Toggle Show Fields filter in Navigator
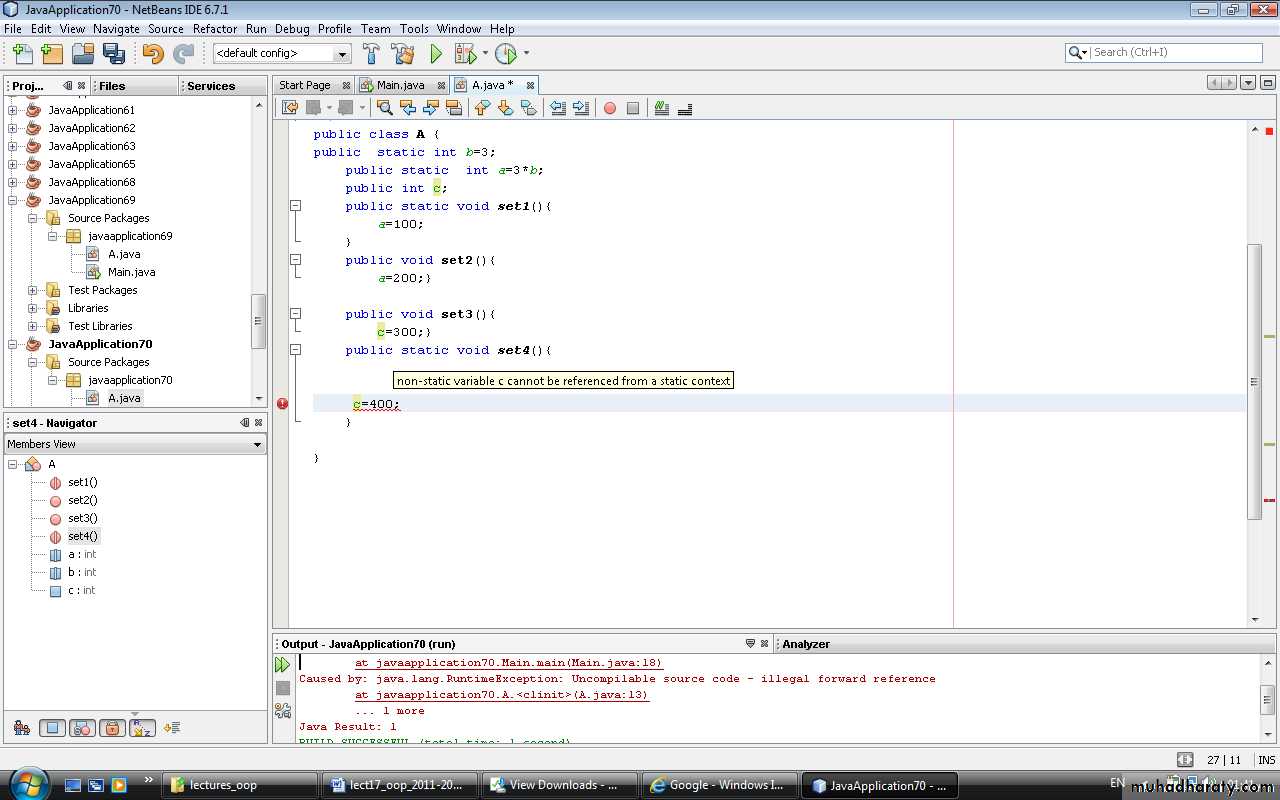This screenshot has width=1280, height=800. pyautogui.click(x=53, y=728)
